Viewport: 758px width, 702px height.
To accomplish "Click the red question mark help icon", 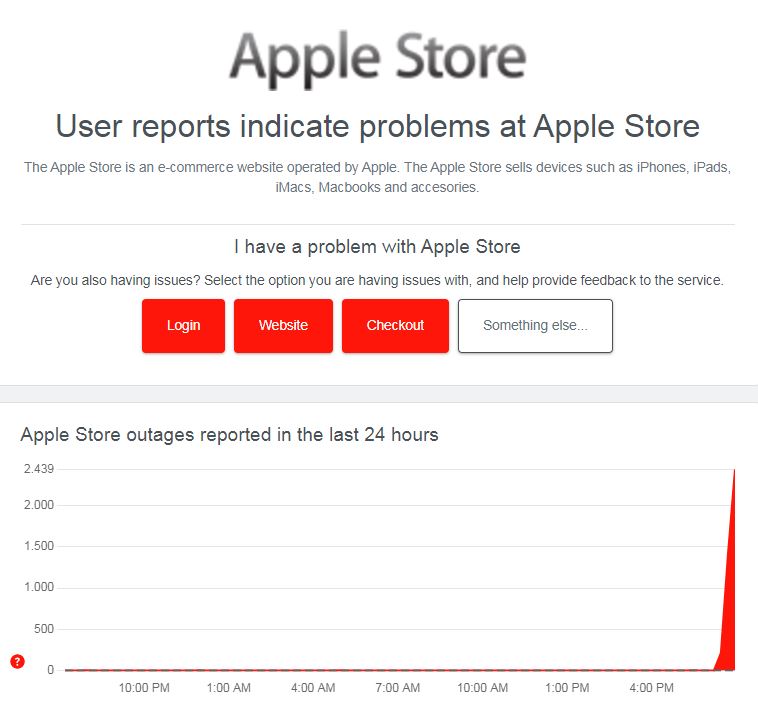I will pos(17,661).
